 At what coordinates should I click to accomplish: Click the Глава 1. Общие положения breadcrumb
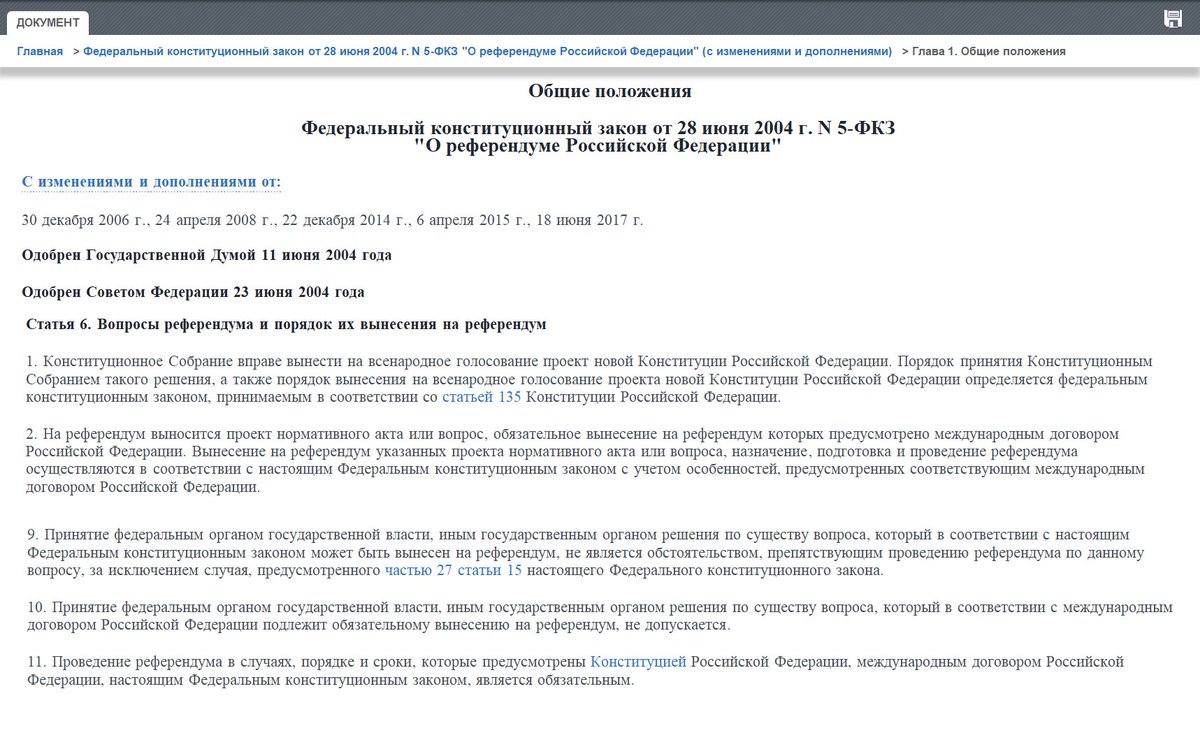coord(989,51)
